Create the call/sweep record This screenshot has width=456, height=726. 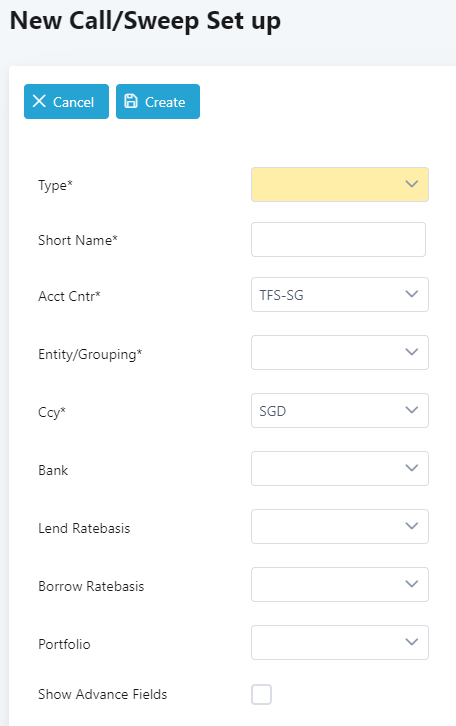(158, 101)
